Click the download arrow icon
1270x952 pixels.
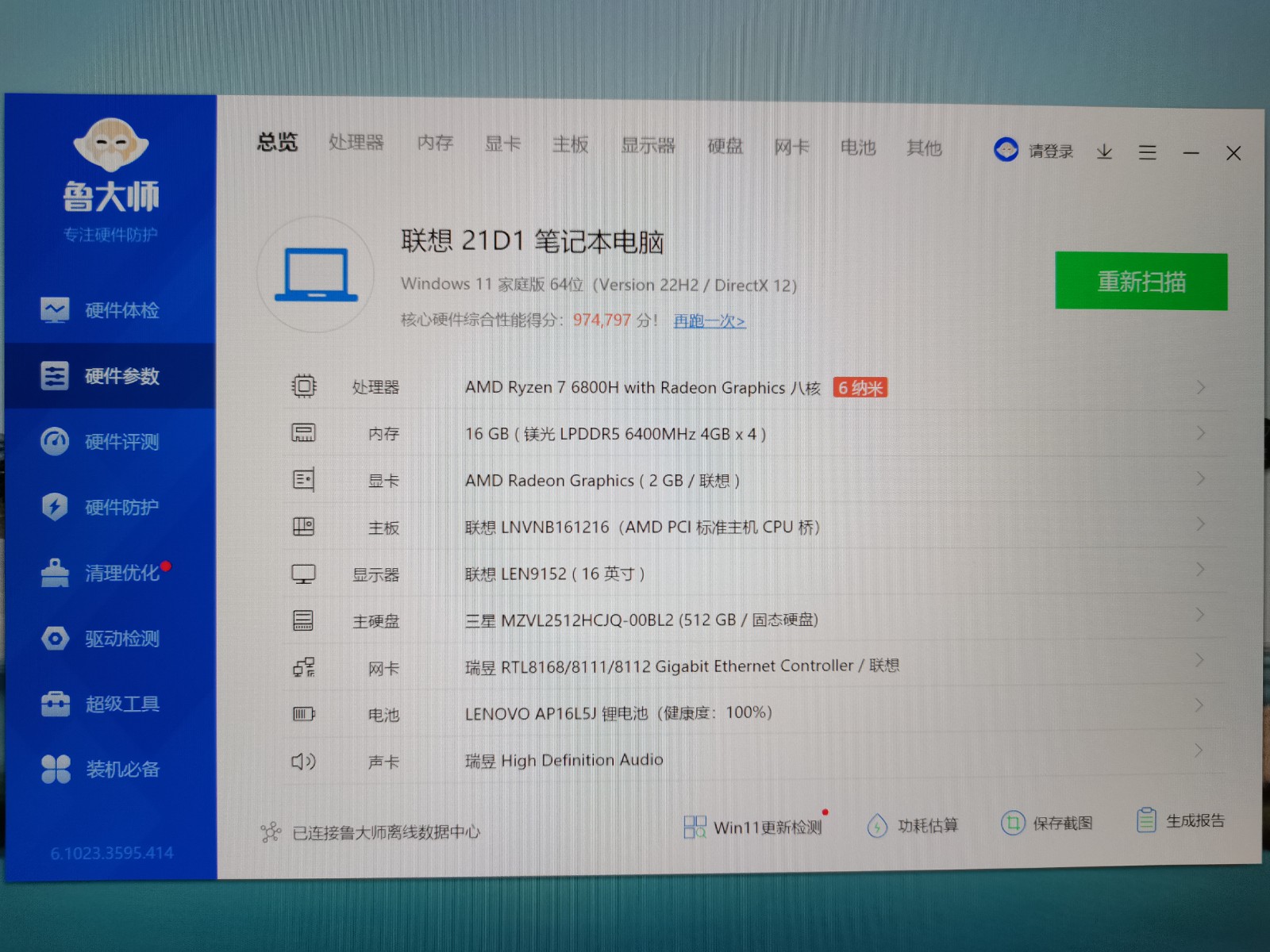pos(1104,152)
